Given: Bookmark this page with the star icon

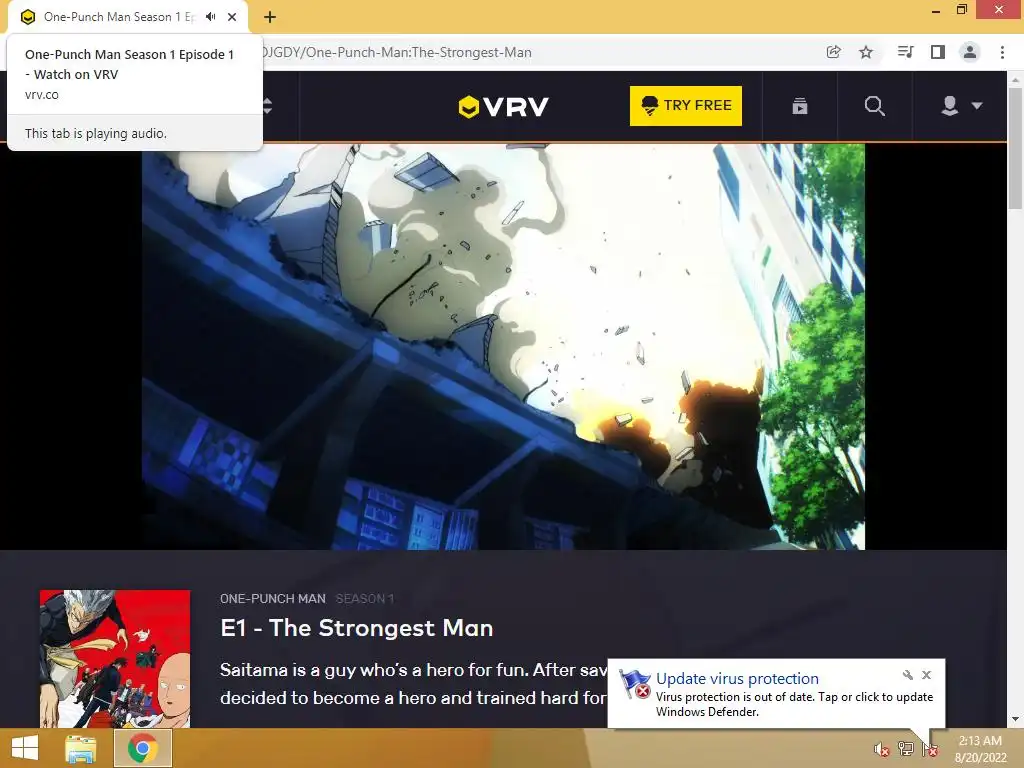Looking at the screenshot, I should (x=866, y=52).
